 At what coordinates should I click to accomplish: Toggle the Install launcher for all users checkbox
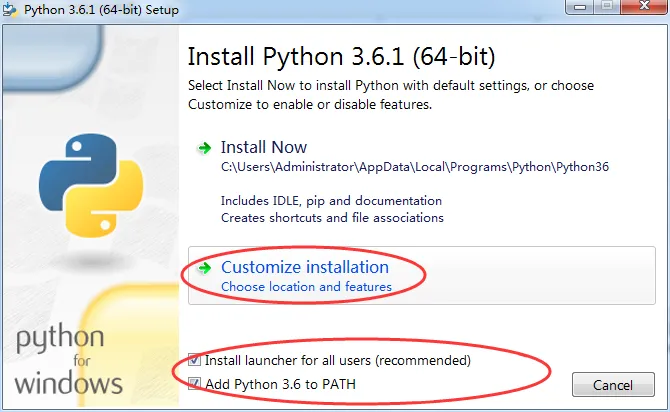pos(195,360)
